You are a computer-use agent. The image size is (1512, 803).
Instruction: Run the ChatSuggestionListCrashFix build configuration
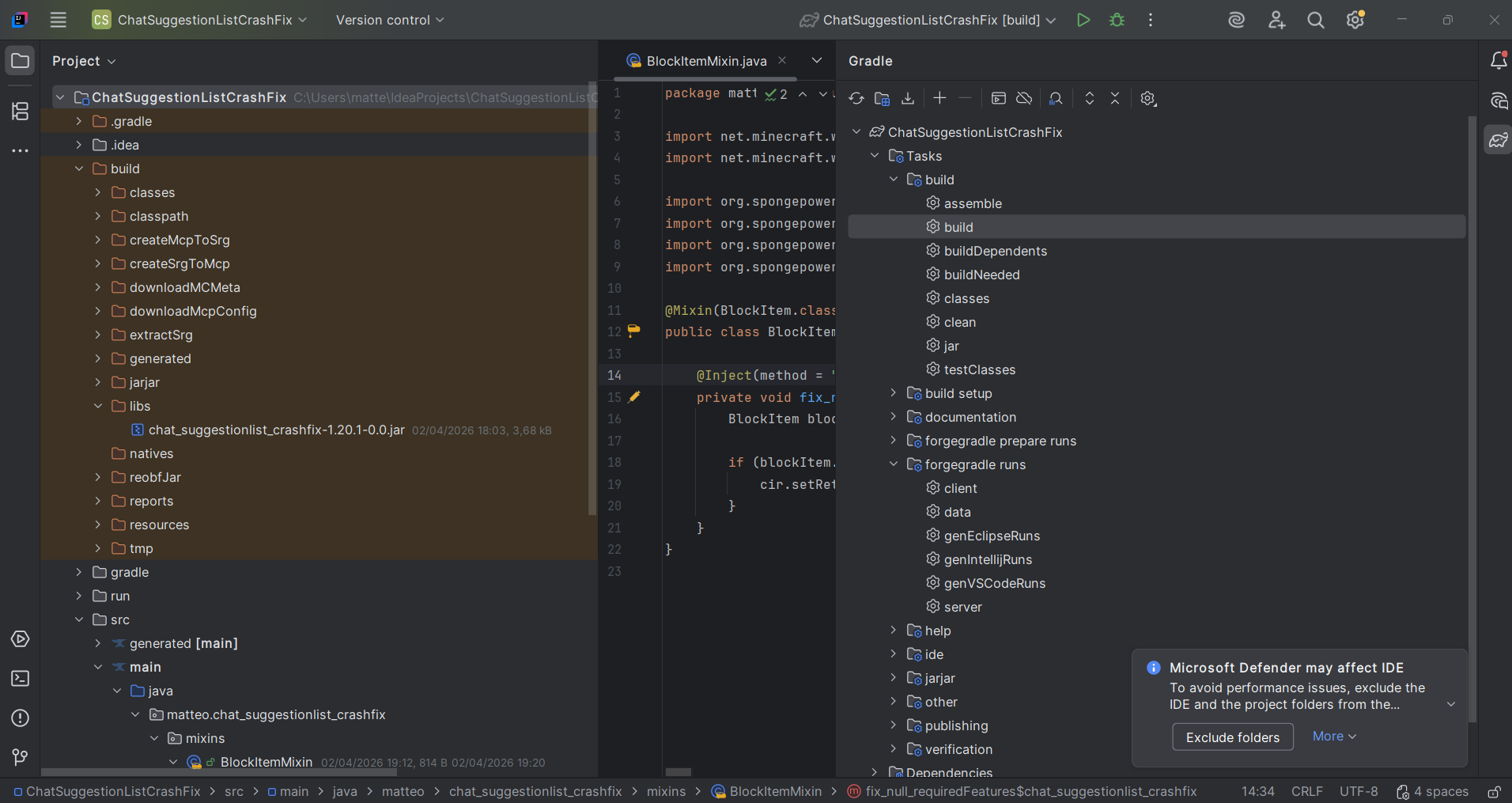click(x=1083, y=20)
